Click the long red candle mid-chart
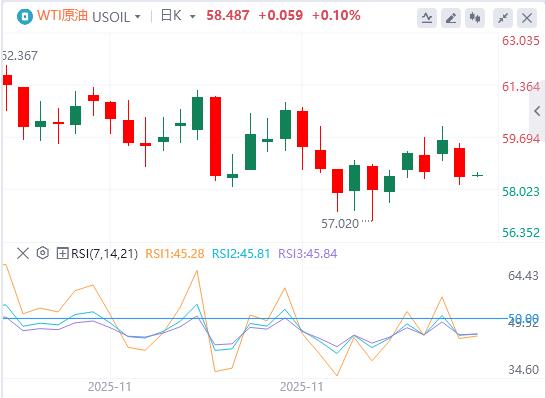545x398 pixels. (x=215, y=136)
